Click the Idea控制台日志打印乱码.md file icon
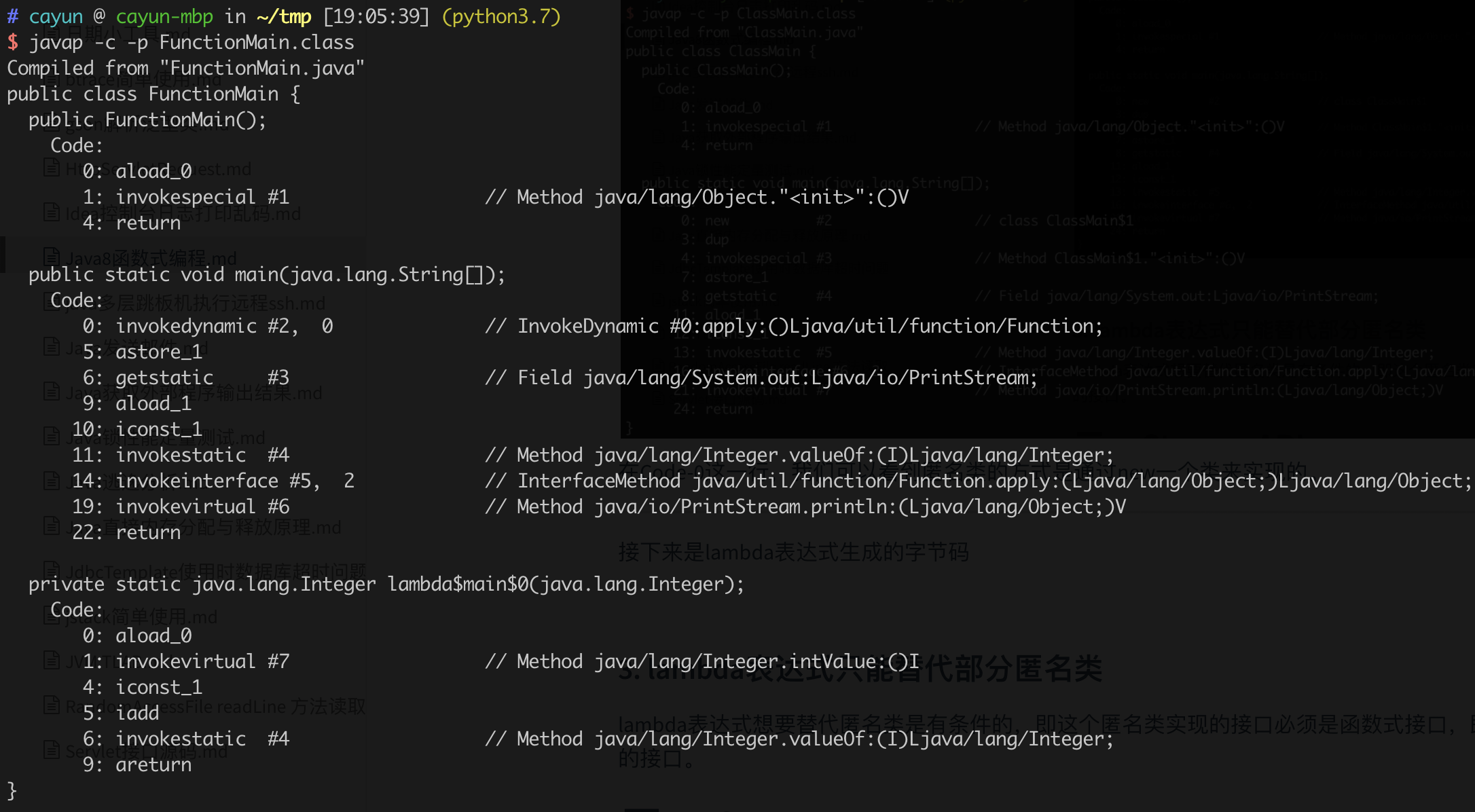Viewport: 1475px width, 812px height. 52,213
